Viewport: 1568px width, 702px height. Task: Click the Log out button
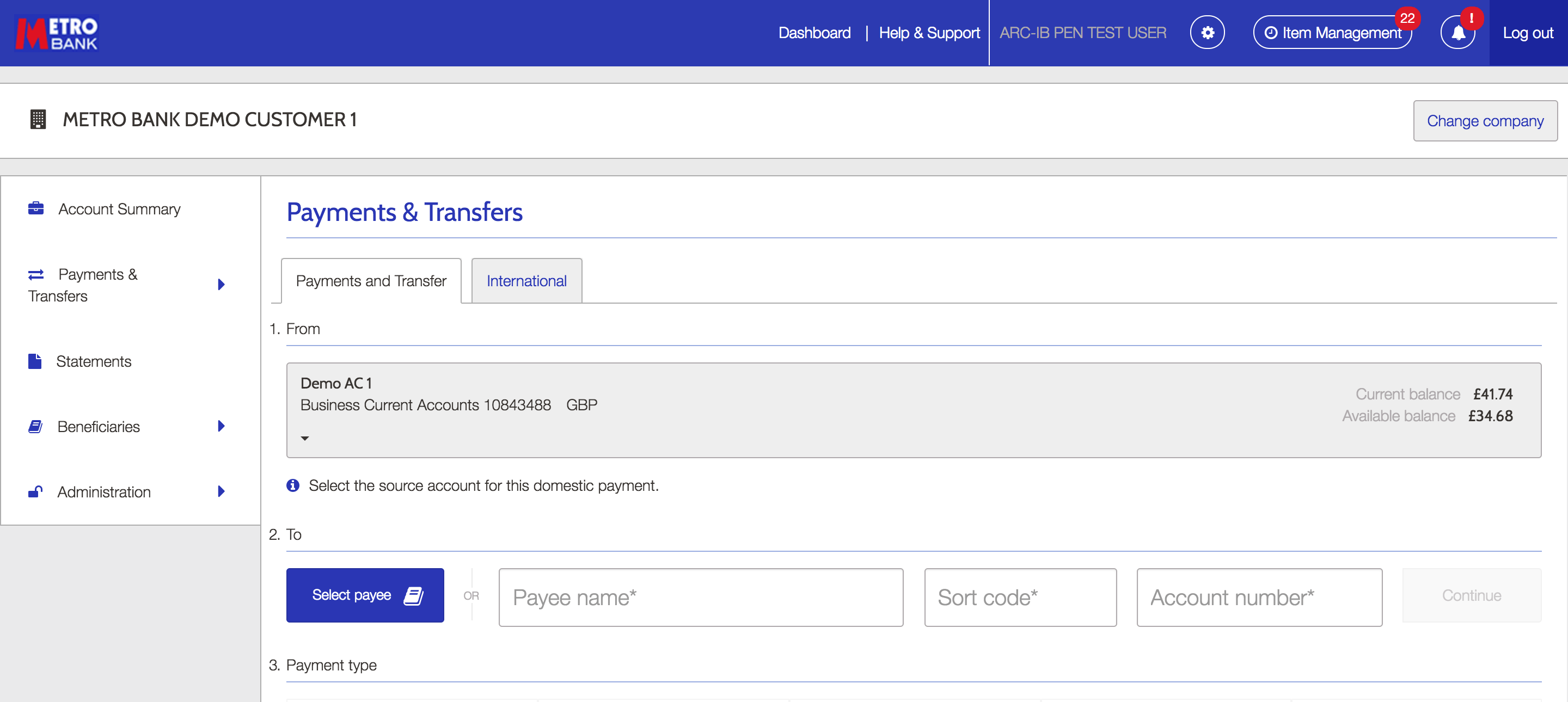tap(1528, 33)
